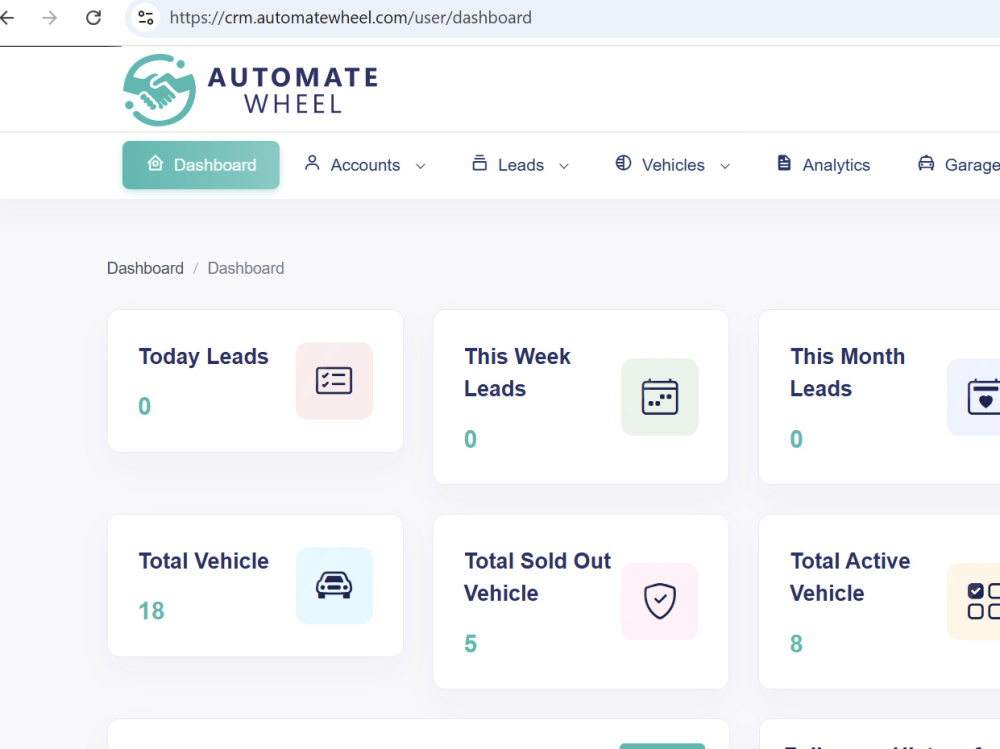Image resolution: width=1000 pixels, height=749 pixels.
Task: Open site information icon in address bar
Action: pos(146,18)
